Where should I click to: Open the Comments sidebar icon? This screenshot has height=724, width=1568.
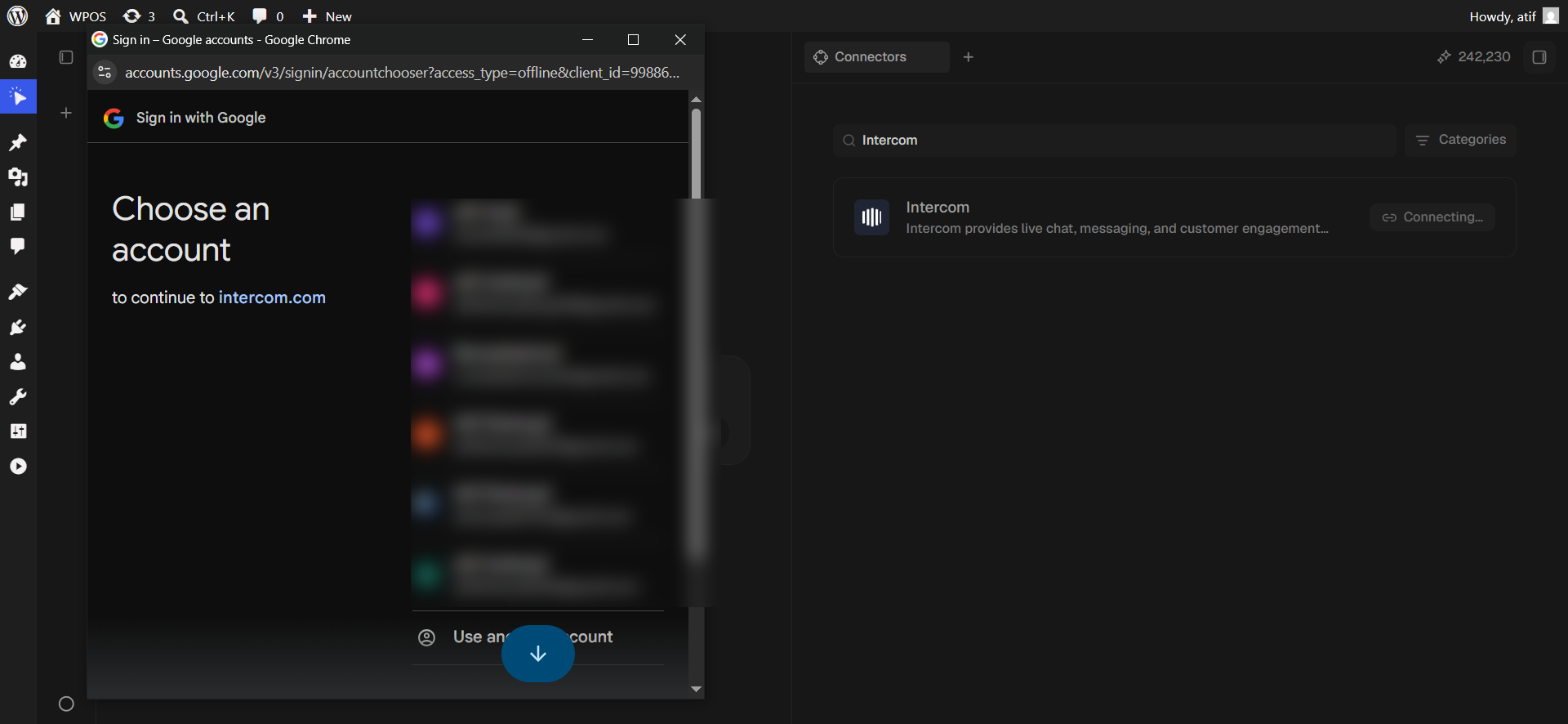pos(18,246)
